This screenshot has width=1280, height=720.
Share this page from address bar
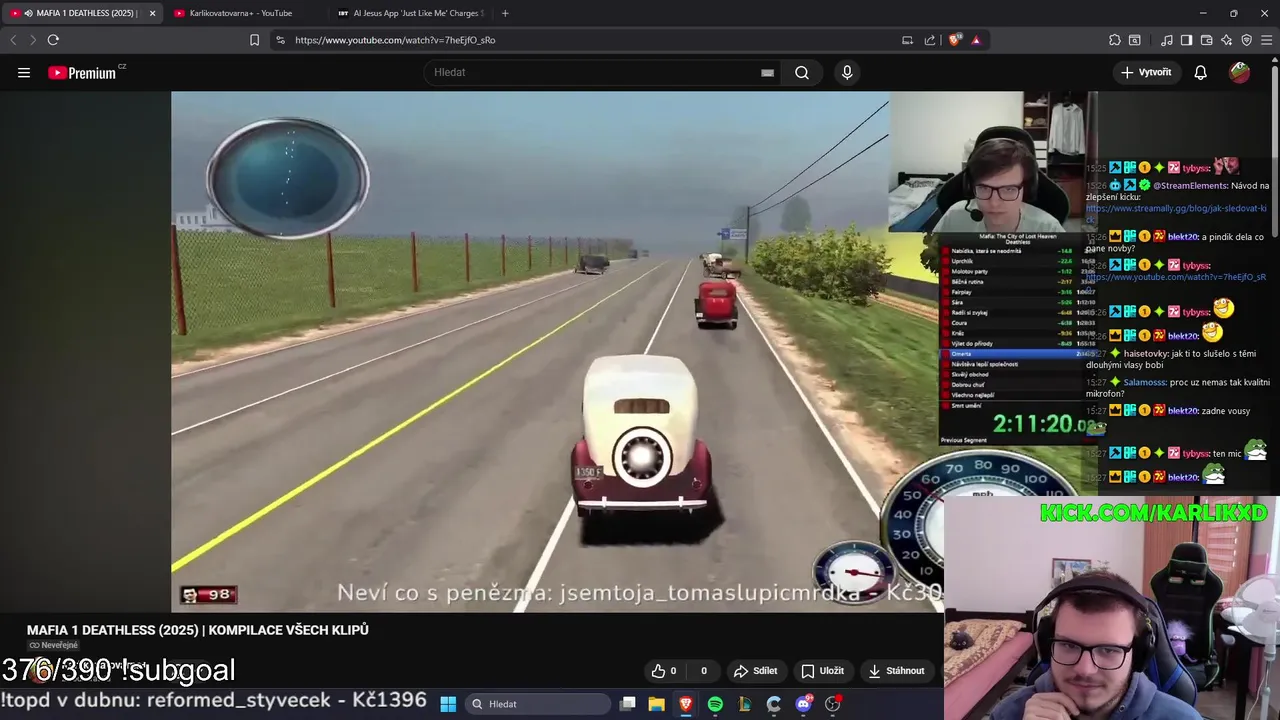[930, 40]
